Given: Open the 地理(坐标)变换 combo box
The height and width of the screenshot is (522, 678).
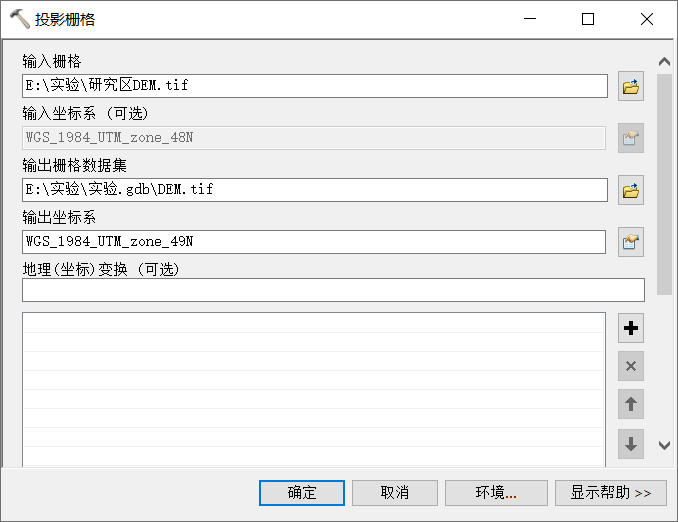Looking at the screenshot, I should [333, 290].
